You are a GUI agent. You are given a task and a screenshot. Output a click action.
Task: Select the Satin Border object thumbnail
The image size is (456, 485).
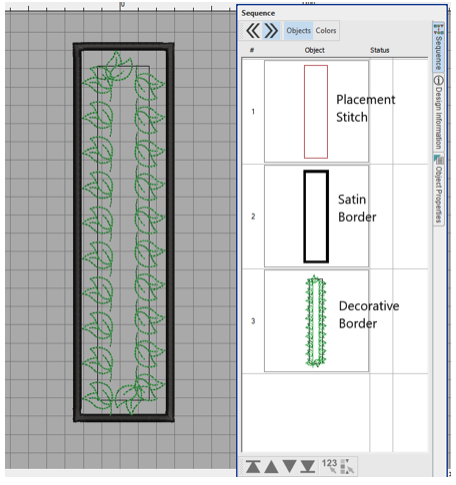coord(316,216)
